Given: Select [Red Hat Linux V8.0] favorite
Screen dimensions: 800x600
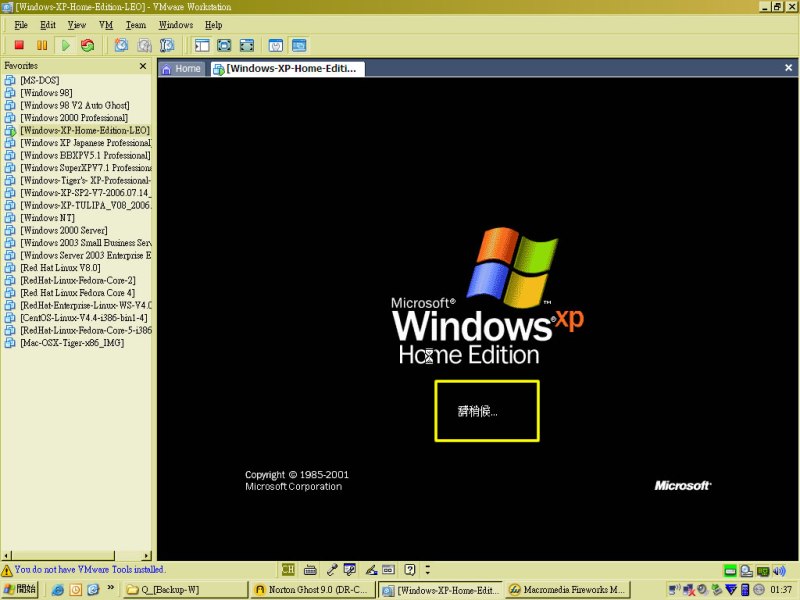Looking at the screenshot, I should point(60,267).
